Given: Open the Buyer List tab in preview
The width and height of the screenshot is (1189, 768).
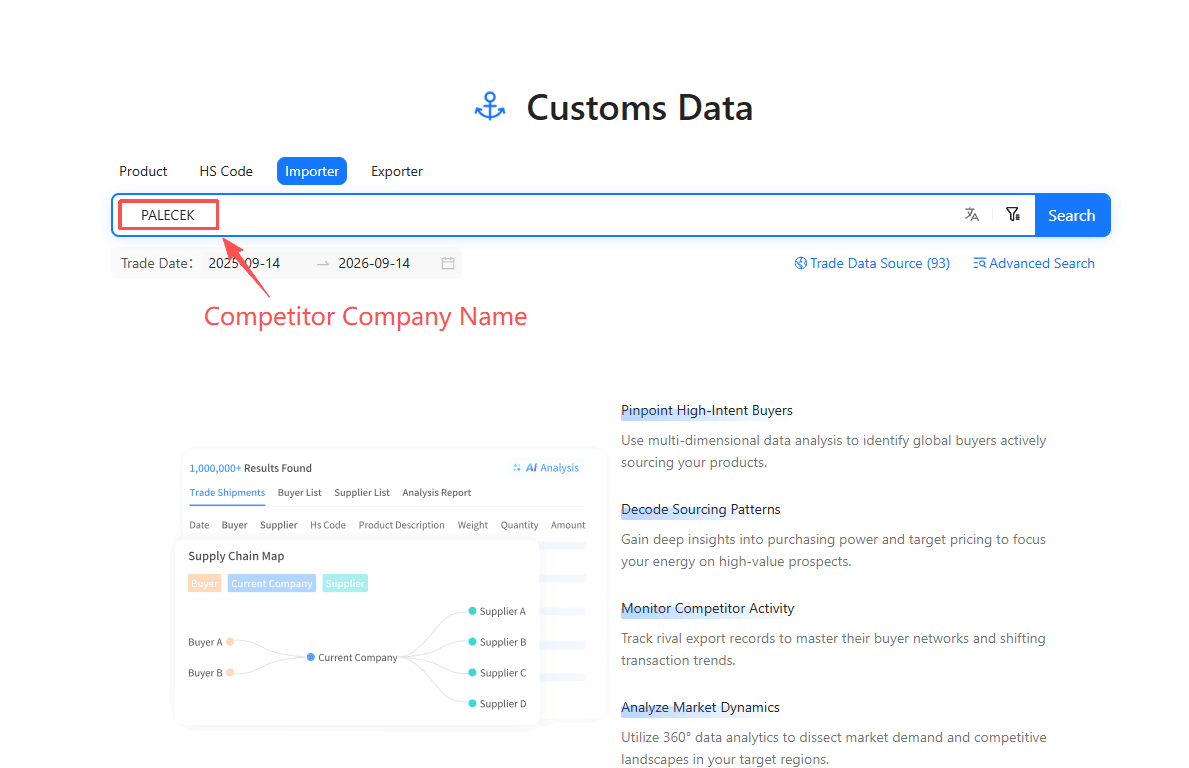Looking at the screenshot, I should click(300, 493).
